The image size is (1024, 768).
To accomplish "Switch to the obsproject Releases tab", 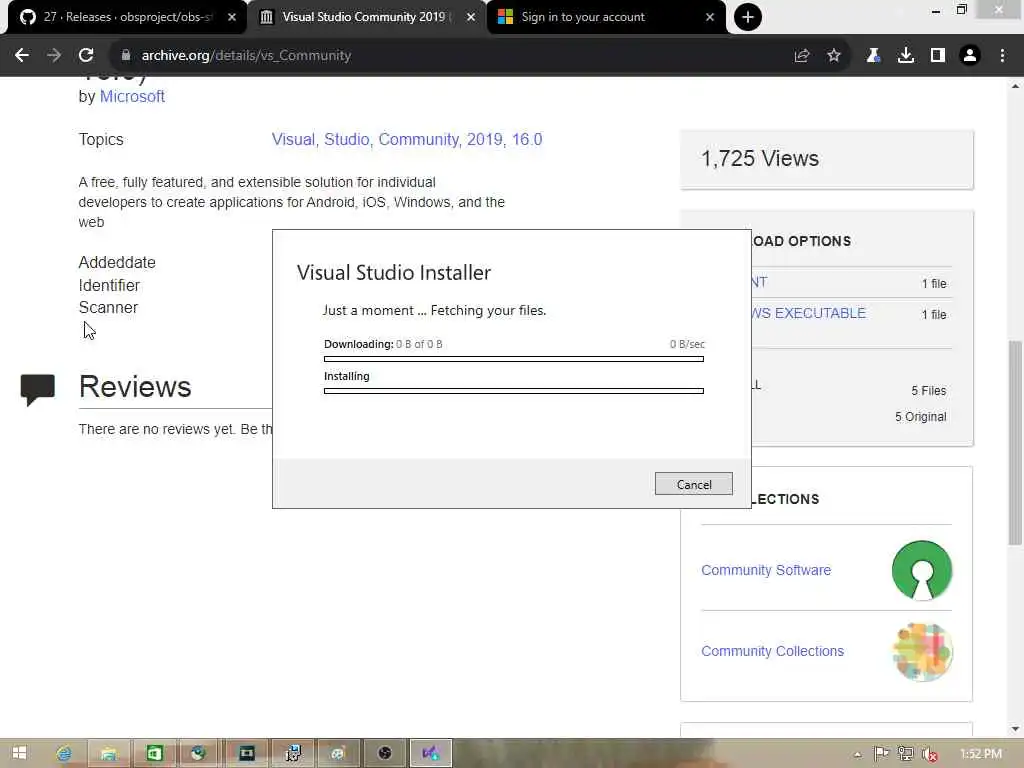I will coord(127,17).
